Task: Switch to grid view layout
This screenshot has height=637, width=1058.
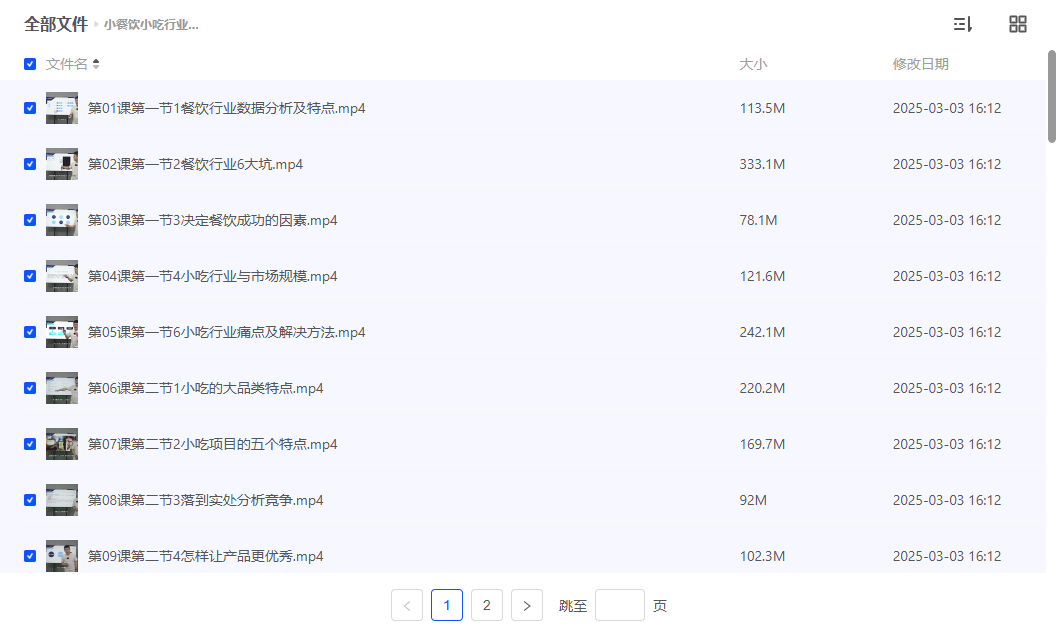Action: click(x=1017, y=24)
